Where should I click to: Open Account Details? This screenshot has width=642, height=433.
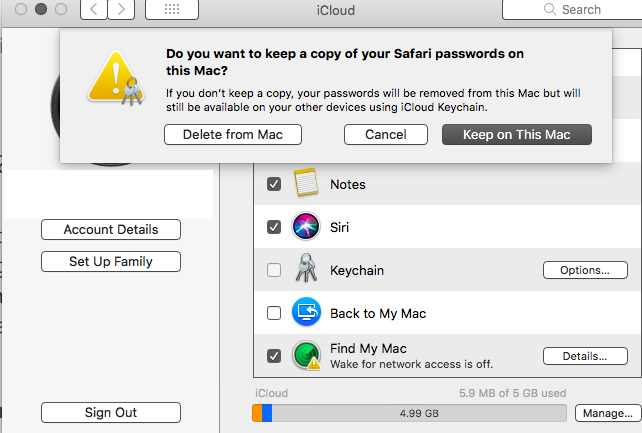click(x=111, y=230)
